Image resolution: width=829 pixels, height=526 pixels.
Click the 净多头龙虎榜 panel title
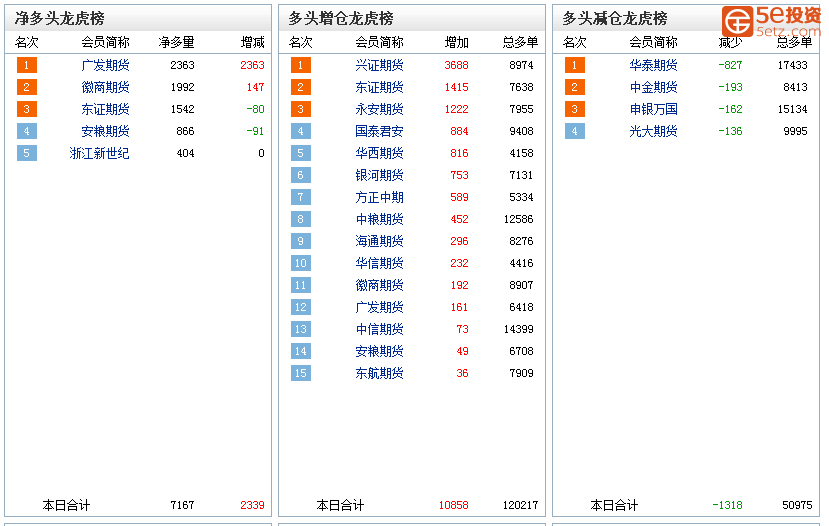(x=59, y=19)
